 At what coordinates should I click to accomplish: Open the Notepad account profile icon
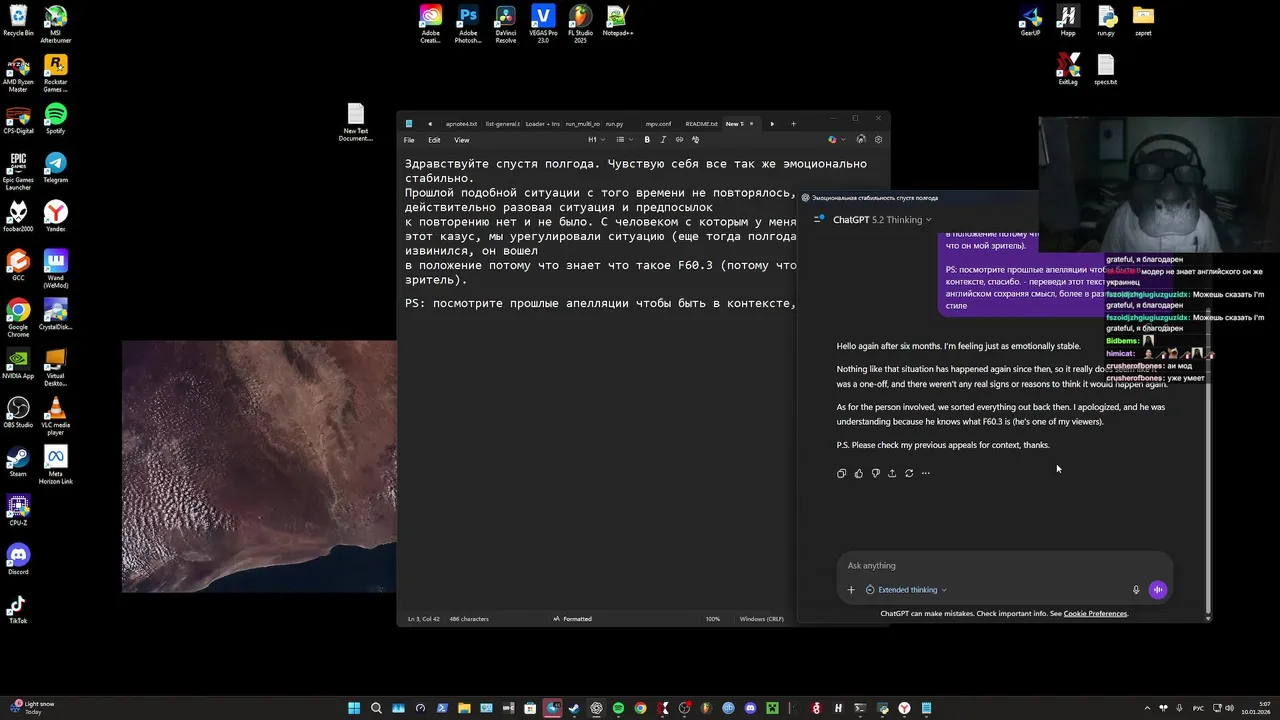(x=861, y=140)
